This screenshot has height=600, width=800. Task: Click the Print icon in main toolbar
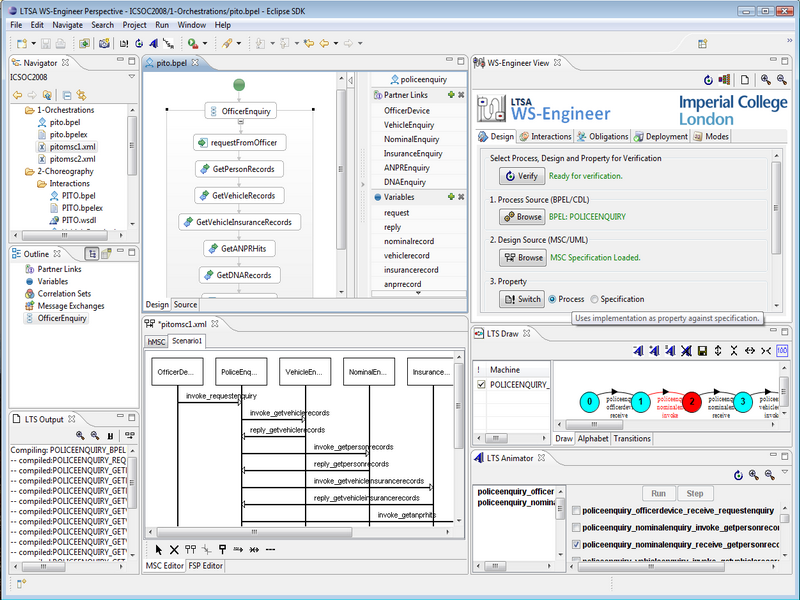point(60,43)
